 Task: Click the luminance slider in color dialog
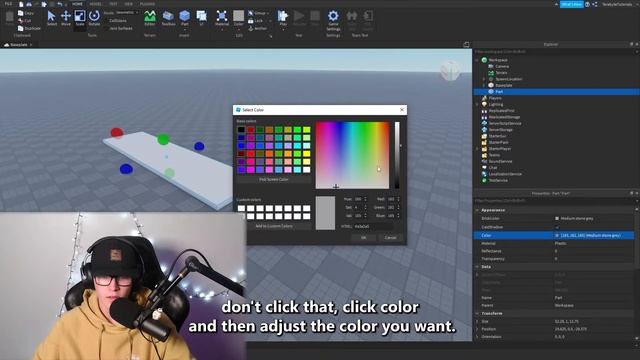point(397,155)
